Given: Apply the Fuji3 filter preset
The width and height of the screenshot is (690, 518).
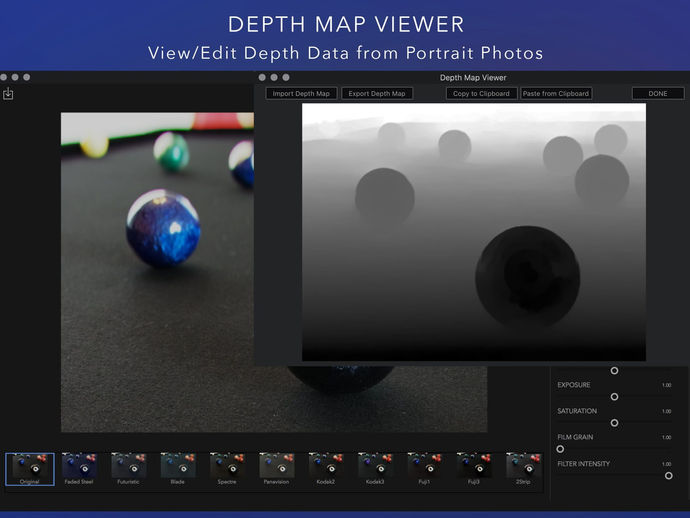Looking at the screenshot, I should [473, 469].
